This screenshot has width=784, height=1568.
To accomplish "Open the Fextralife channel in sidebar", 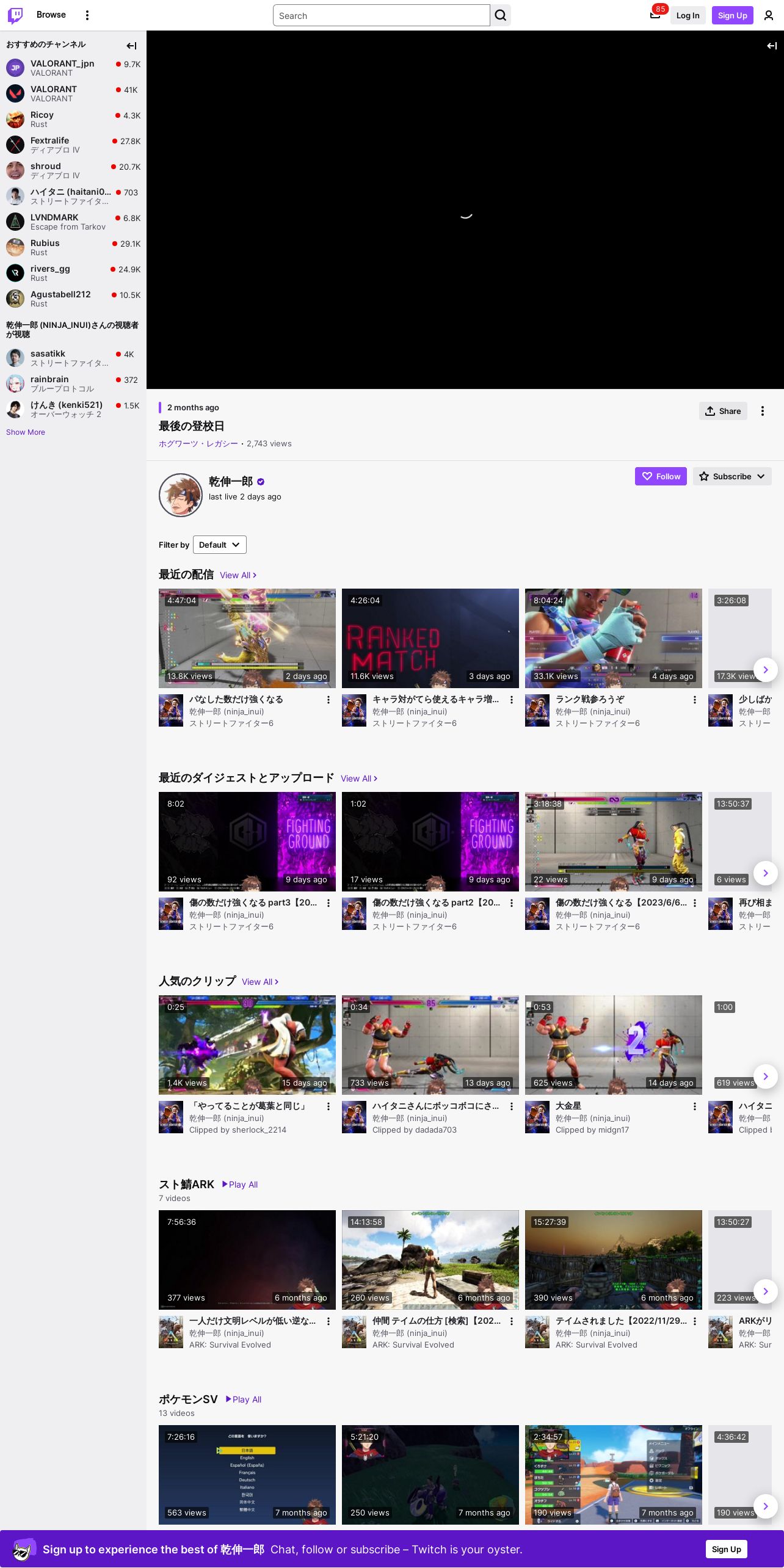I will (x=73, y=145).
